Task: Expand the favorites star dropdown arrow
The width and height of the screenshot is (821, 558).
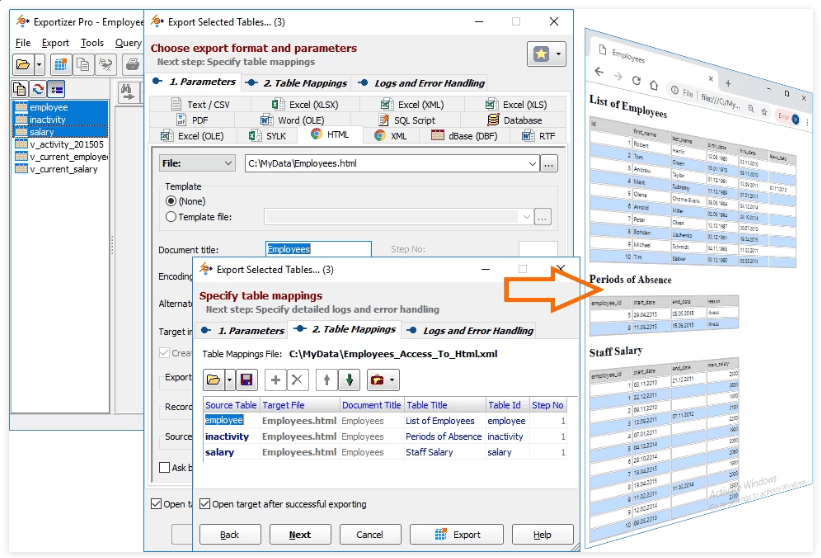Action: pyautogui.click(x=559, y=54)
